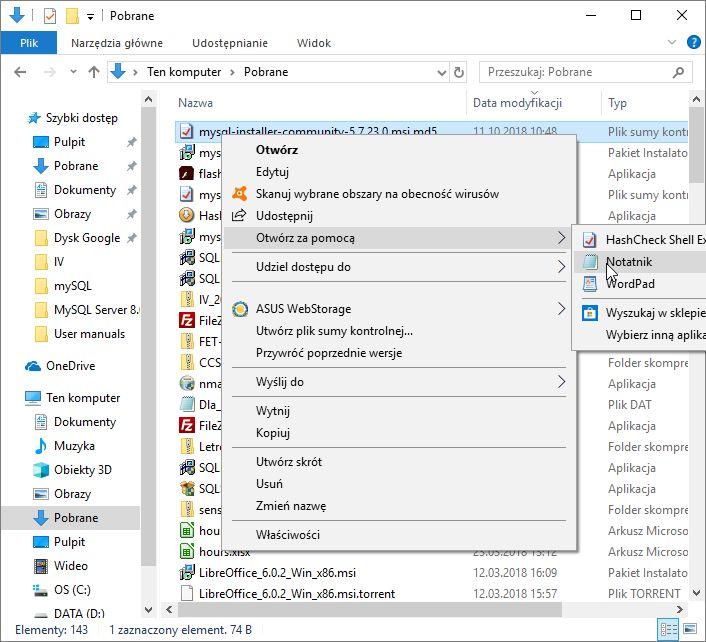The height and width of the screenshot is (642, 706).
Task: Open recent locations dropdown arrow
Action: [x=73, y=72]
